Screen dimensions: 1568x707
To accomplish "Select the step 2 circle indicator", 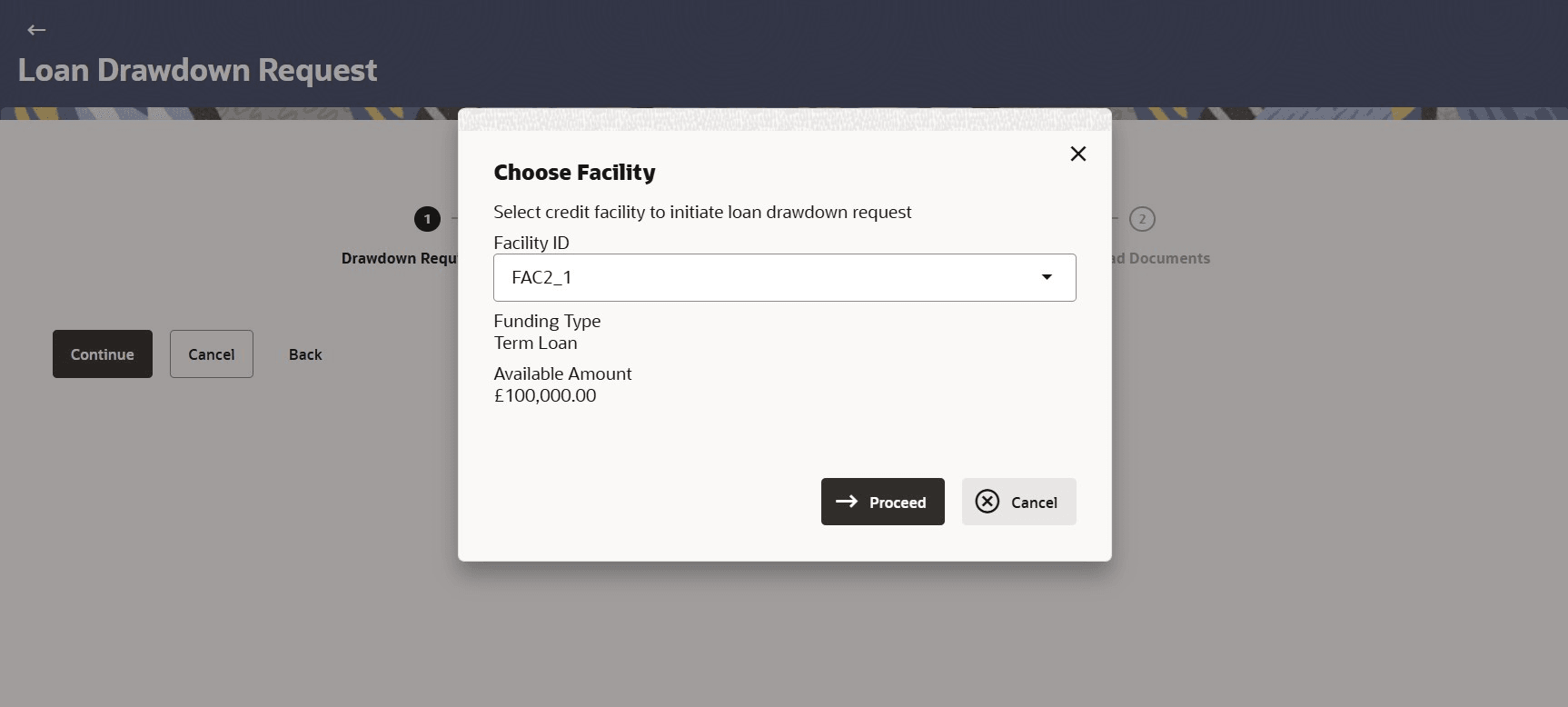I will [1142, 219].
